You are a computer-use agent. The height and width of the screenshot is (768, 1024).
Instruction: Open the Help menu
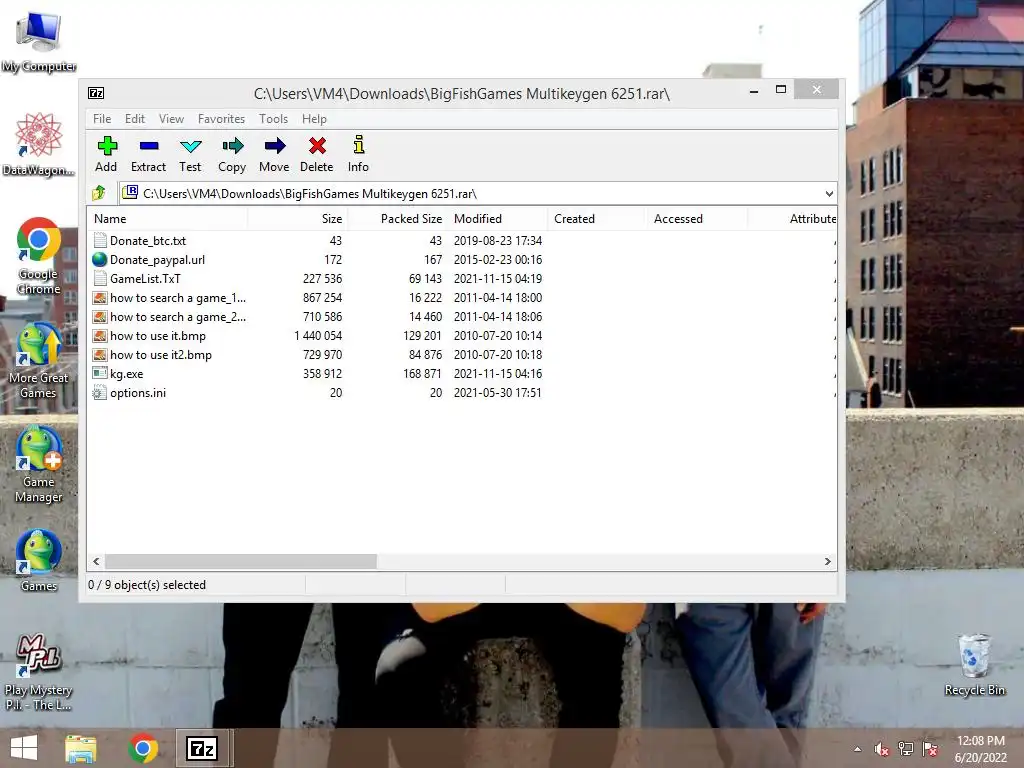(314, 119)
